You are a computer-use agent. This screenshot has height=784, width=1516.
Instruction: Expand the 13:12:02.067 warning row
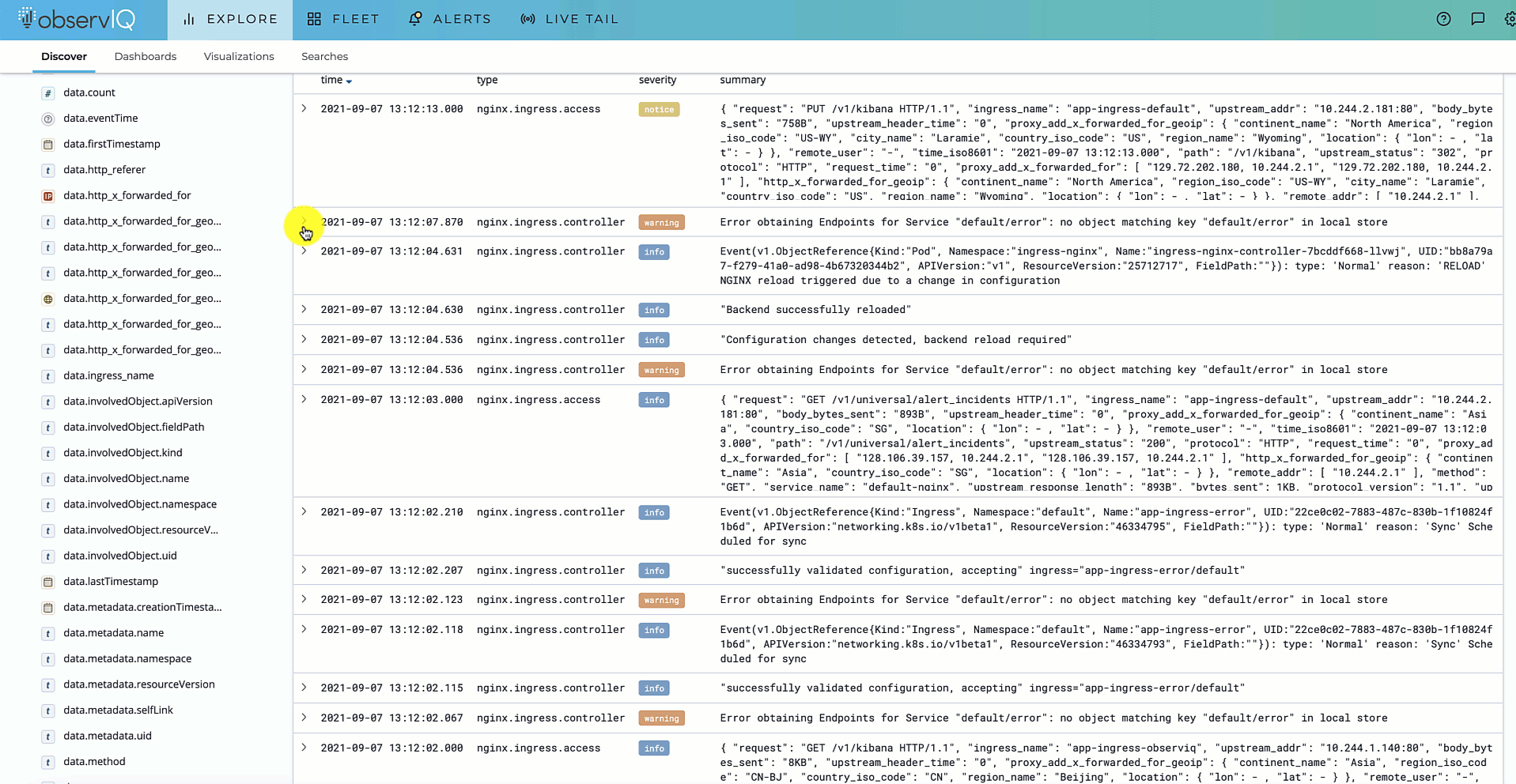click(304, 718)
